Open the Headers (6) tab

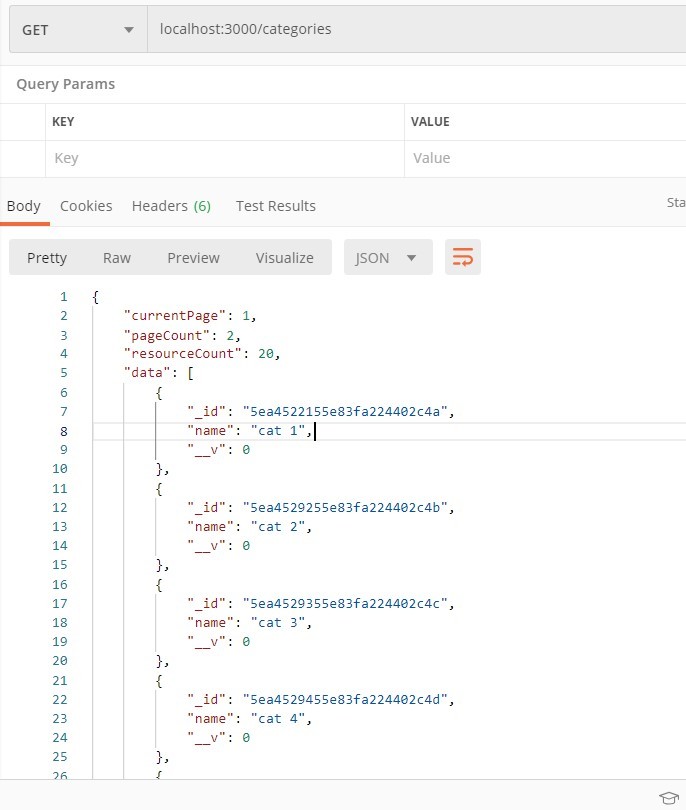coord(171,206)
